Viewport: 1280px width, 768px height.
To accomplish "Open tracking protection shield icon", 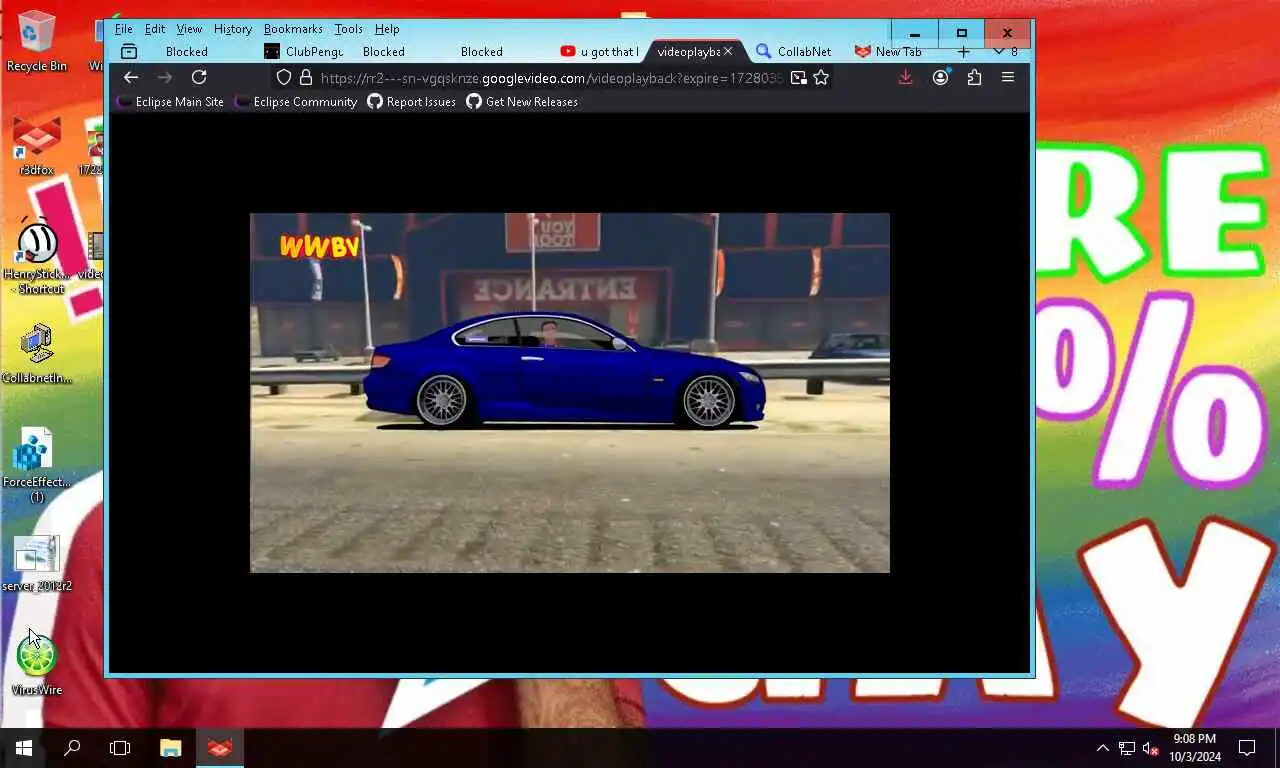I will pos(284,77).
